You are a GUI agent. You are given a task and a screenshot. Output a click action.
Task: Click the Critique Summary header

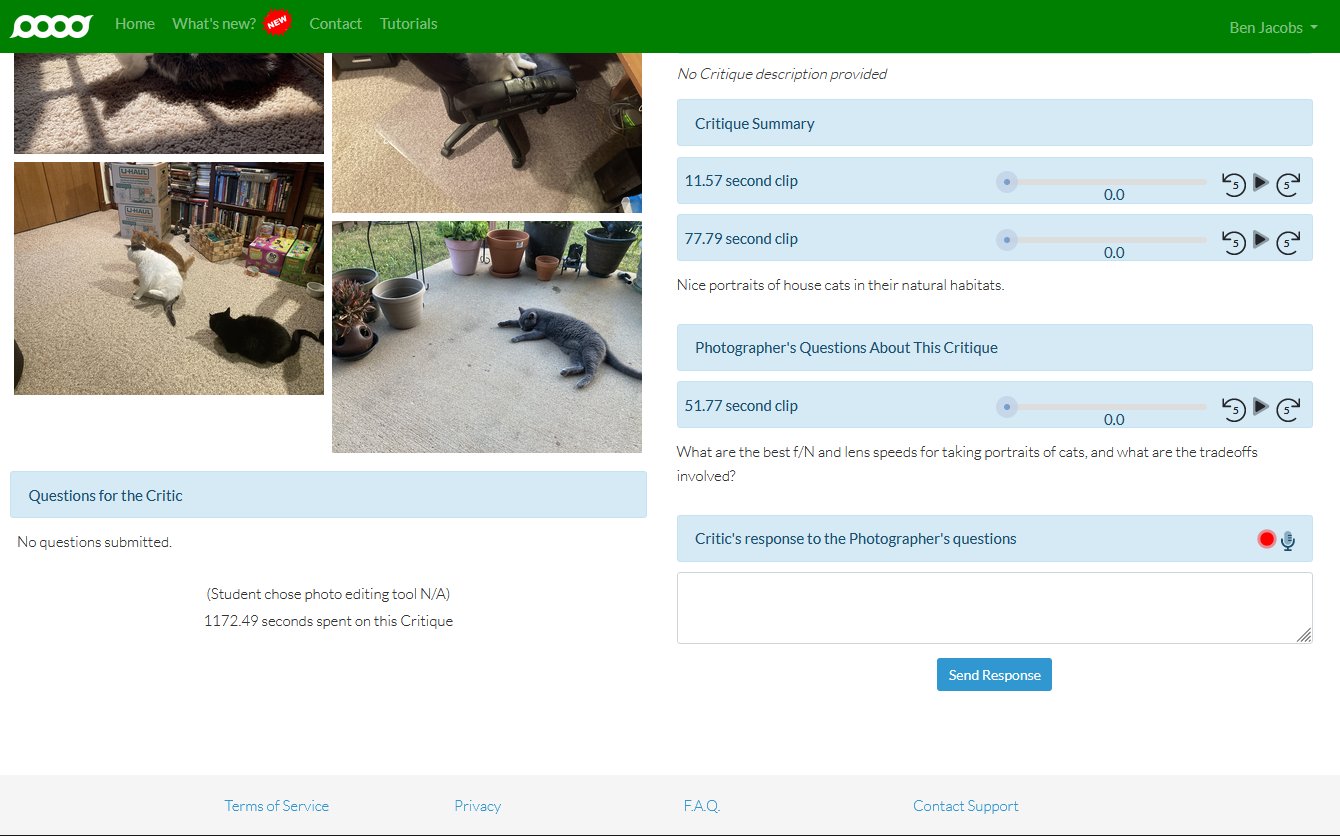click(x=994, y=123)
